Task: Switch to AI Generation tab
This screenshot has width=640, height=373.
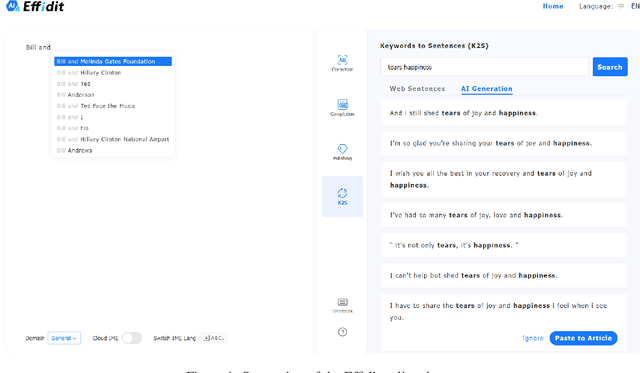Action: point(487,89)
